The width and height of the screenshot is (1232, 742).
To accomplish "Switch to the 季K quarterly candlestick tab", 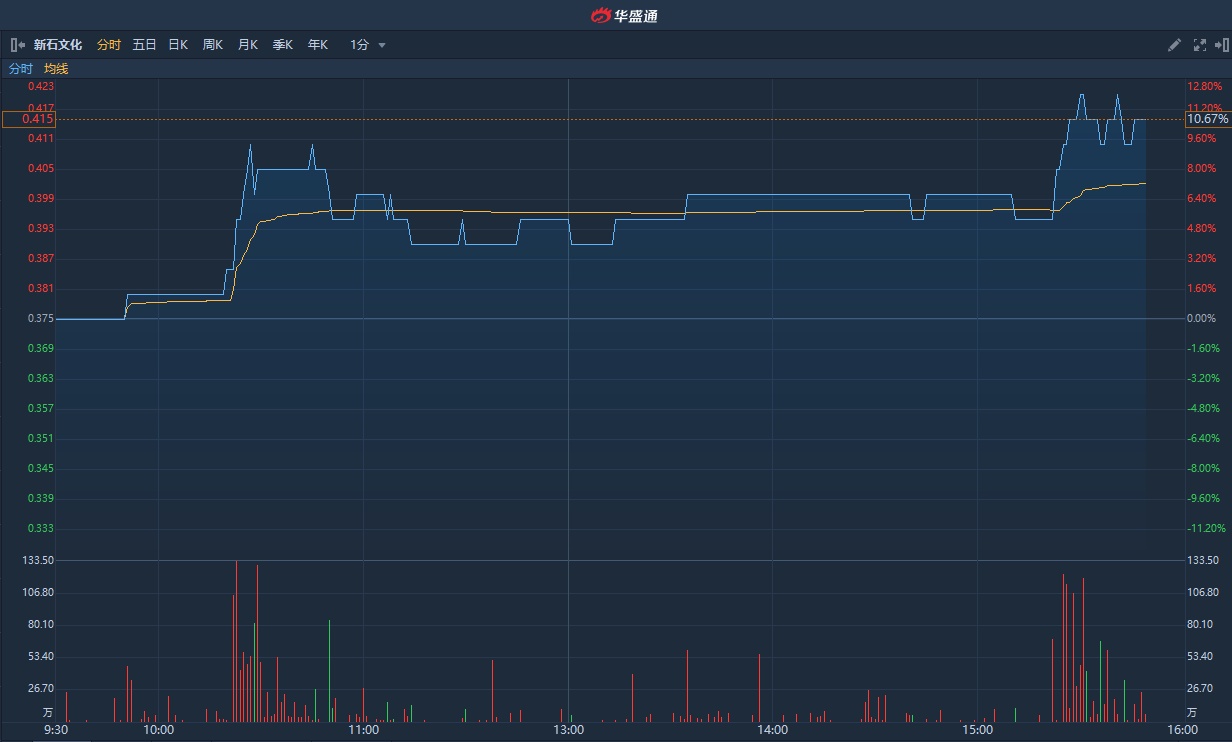I will click(283, 45).
